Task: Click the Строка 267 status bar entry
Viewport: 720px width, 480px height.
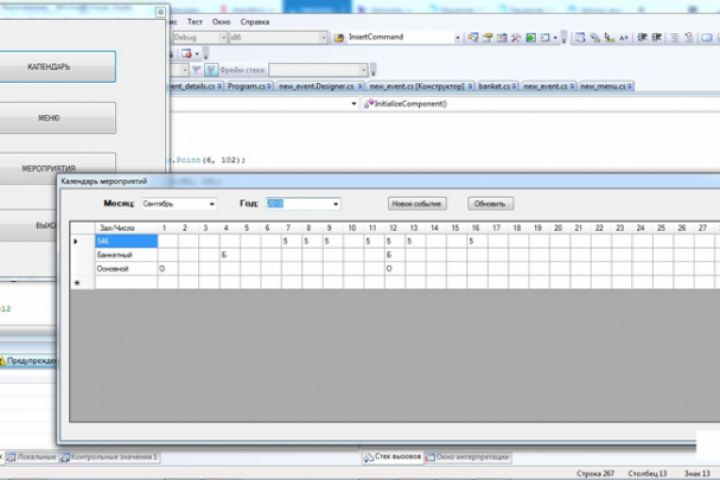Action: [596, 474]
